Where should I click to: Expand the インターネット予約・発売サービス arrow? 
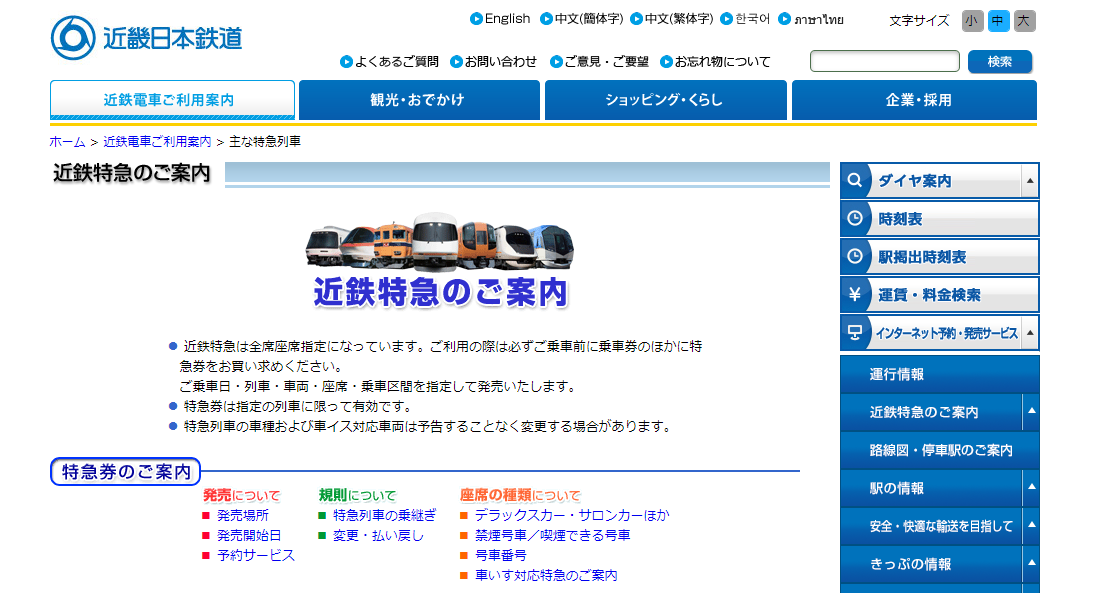click(1030, 333)
